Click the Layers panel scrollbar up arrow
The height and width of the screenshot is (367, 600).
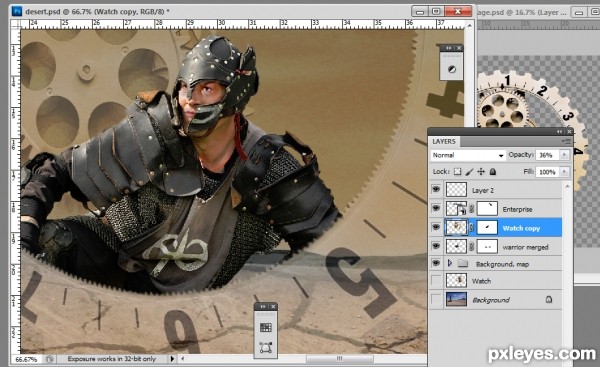click(567, 186)
